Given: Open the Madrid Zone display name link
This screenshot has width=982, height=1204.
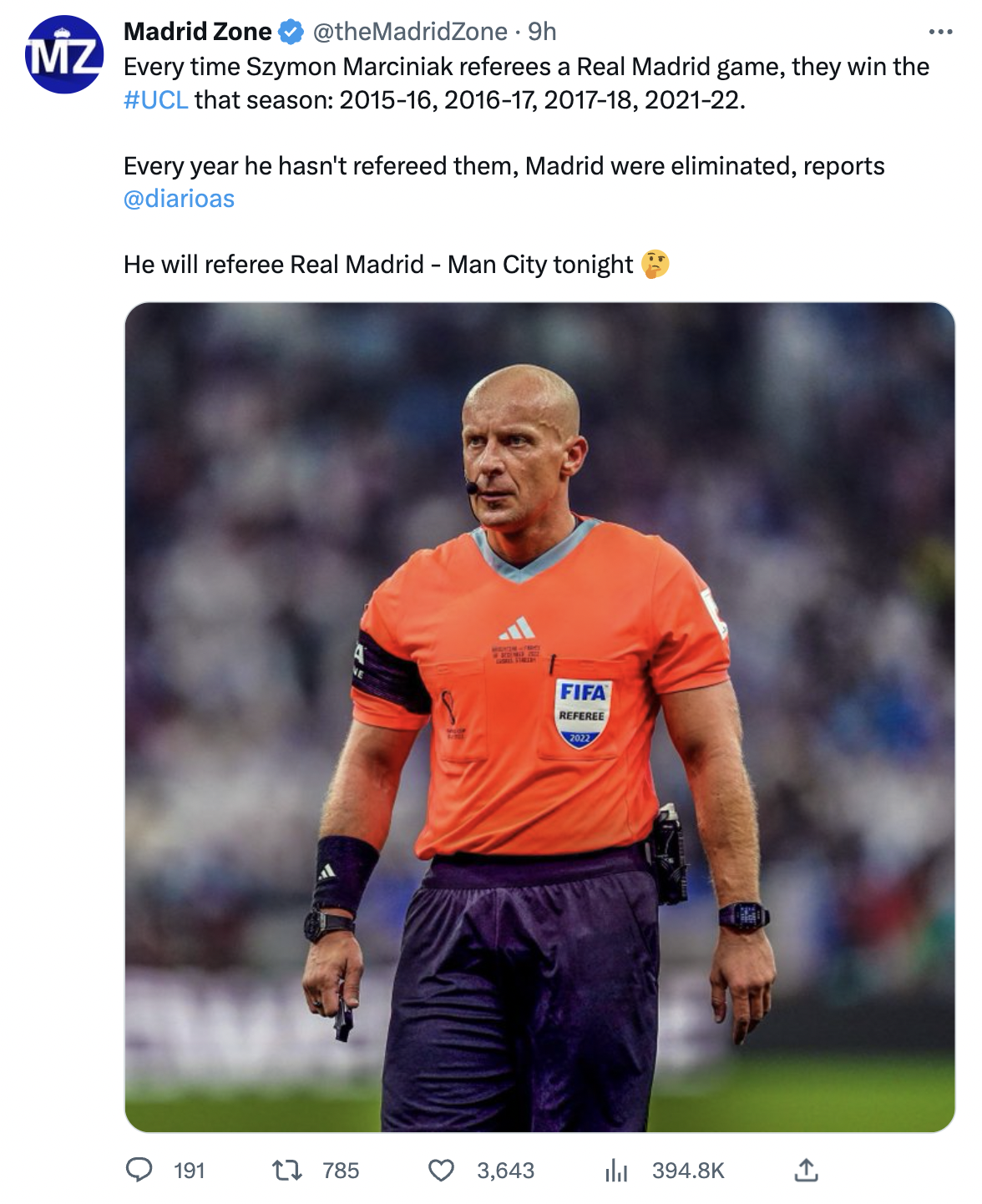Looking at the screenshot, I should pyautogui.click(x=197, y=32).
